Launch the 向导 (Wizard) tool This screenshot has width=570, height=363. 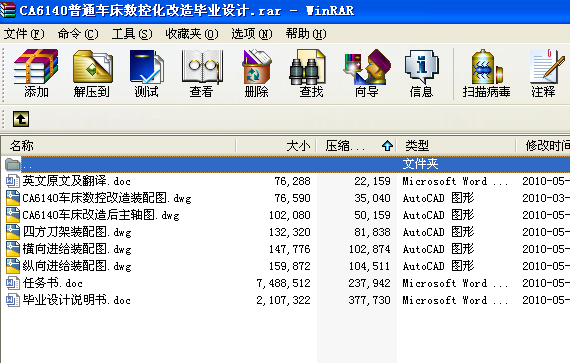pyautogui.click(x=367, y=73)
